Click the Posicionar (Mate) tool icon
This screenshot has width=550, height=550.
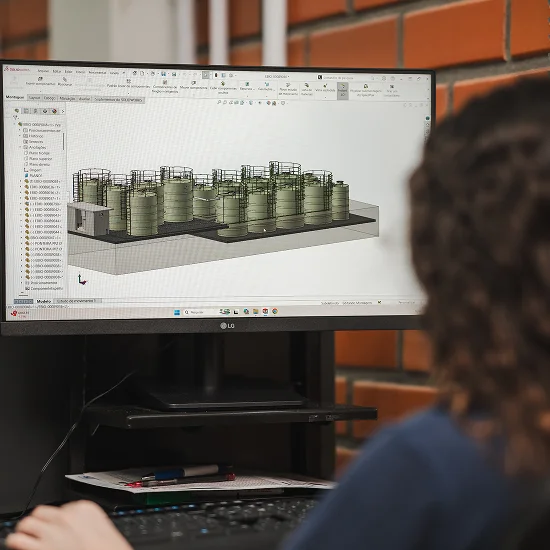click(65, 81)
